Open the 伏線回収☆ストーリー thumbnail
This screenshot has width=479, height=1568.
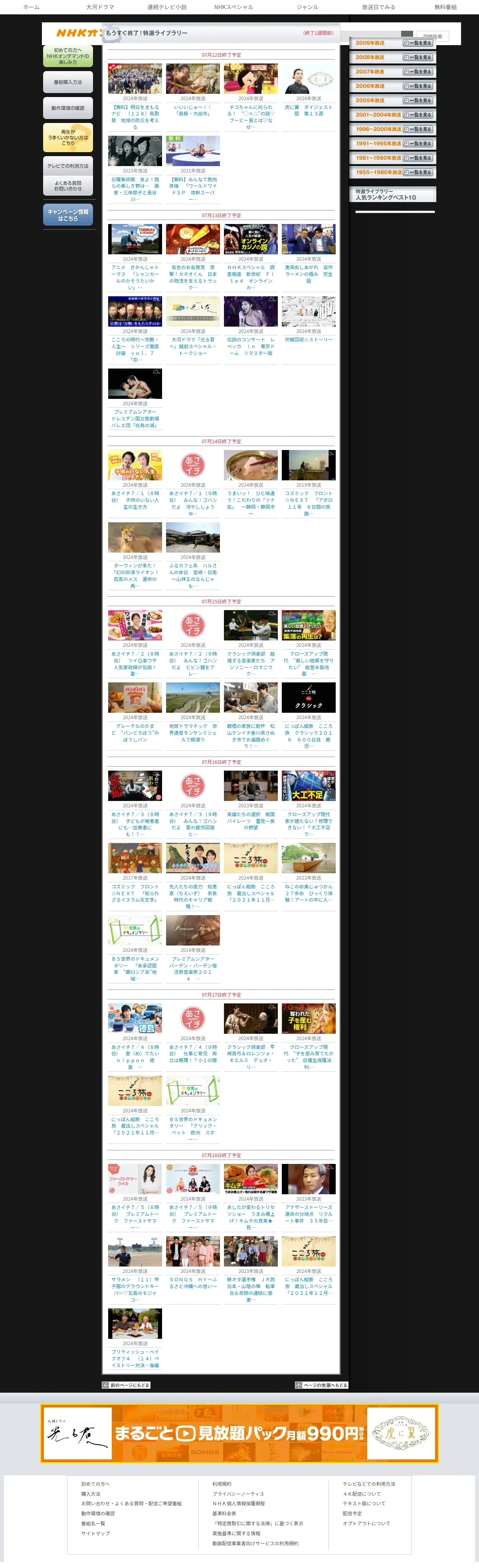click(309, 312)
